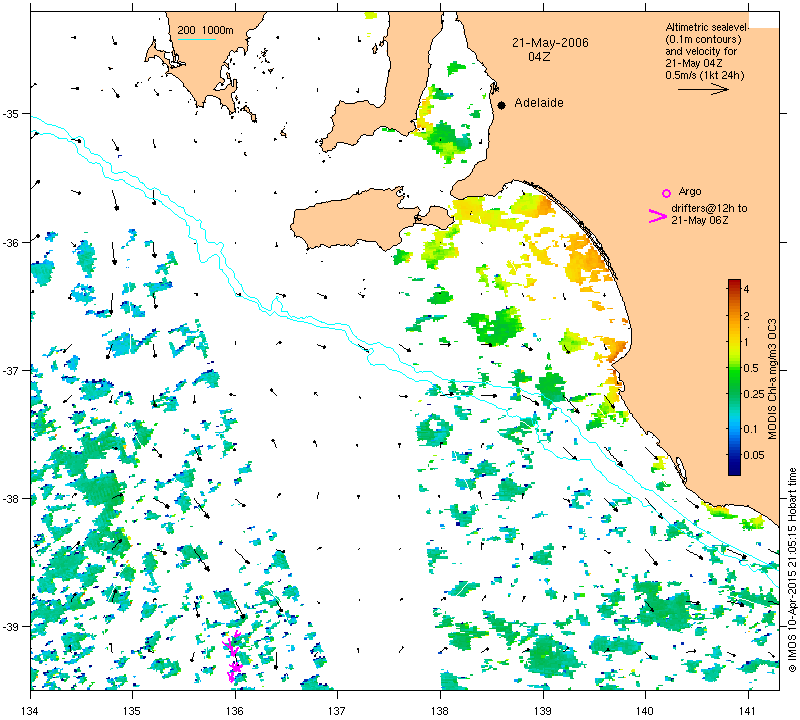The height and width of the screenshot is (720, 800).
Task: Click the black Adelaide city marker dot
Action: tap(502, 105)
